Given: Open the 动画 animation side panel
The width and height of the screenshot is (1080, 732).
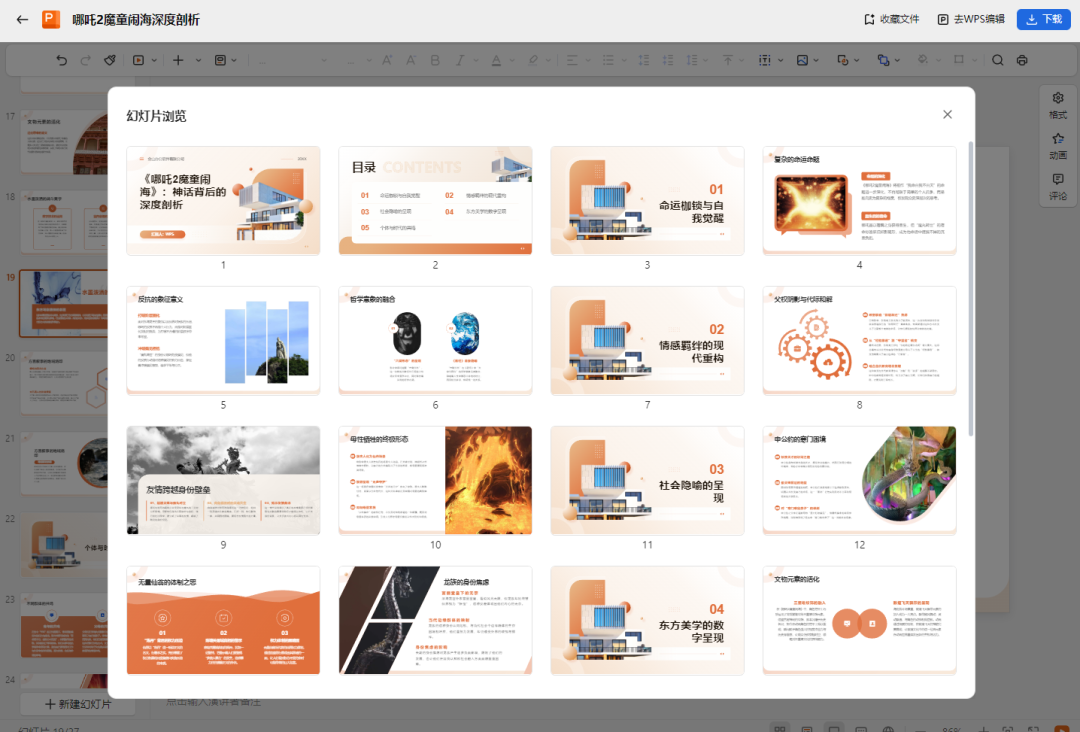Looking at the screenshot, I should pyautogui.click(x=1058, y=146).
